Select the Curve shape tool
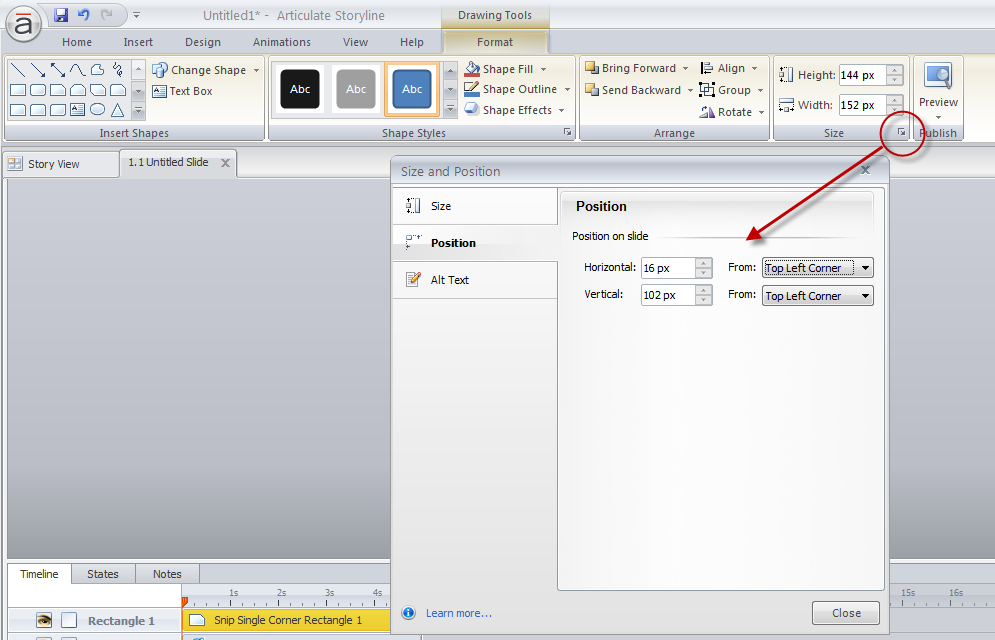This screenshot has width=995, height=640. [x=77, y=70]
